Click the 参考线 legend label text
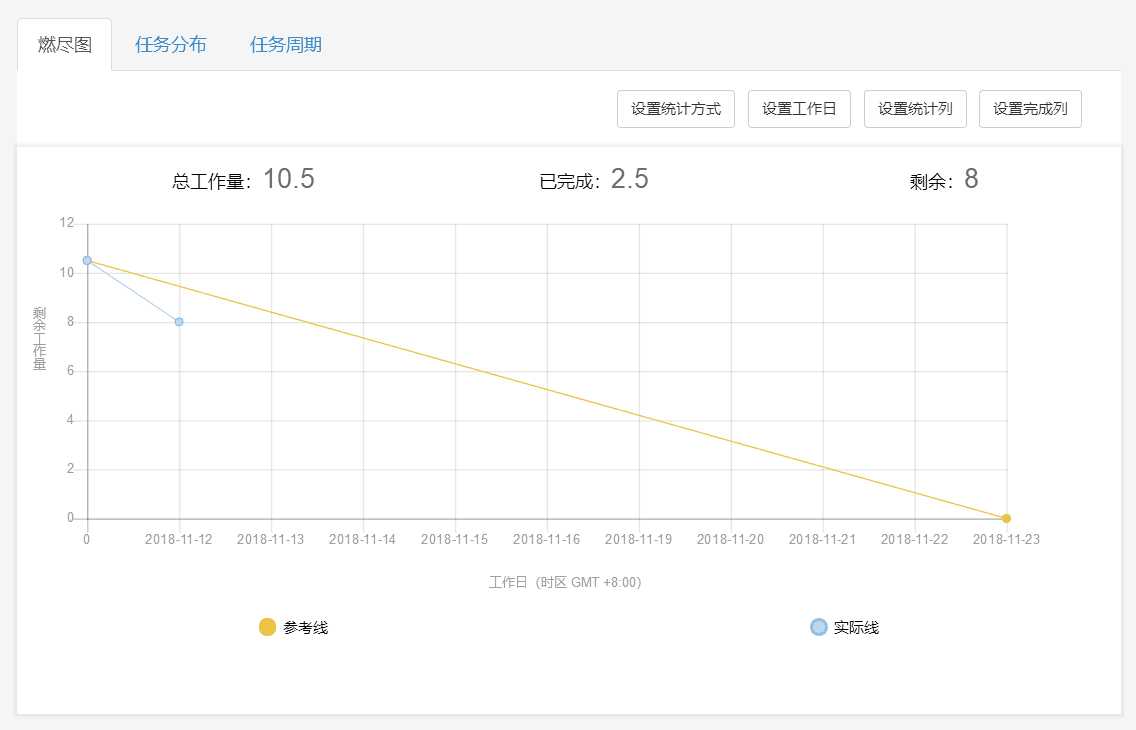The width and height of the screenshot is (1136, 730). 305,628
